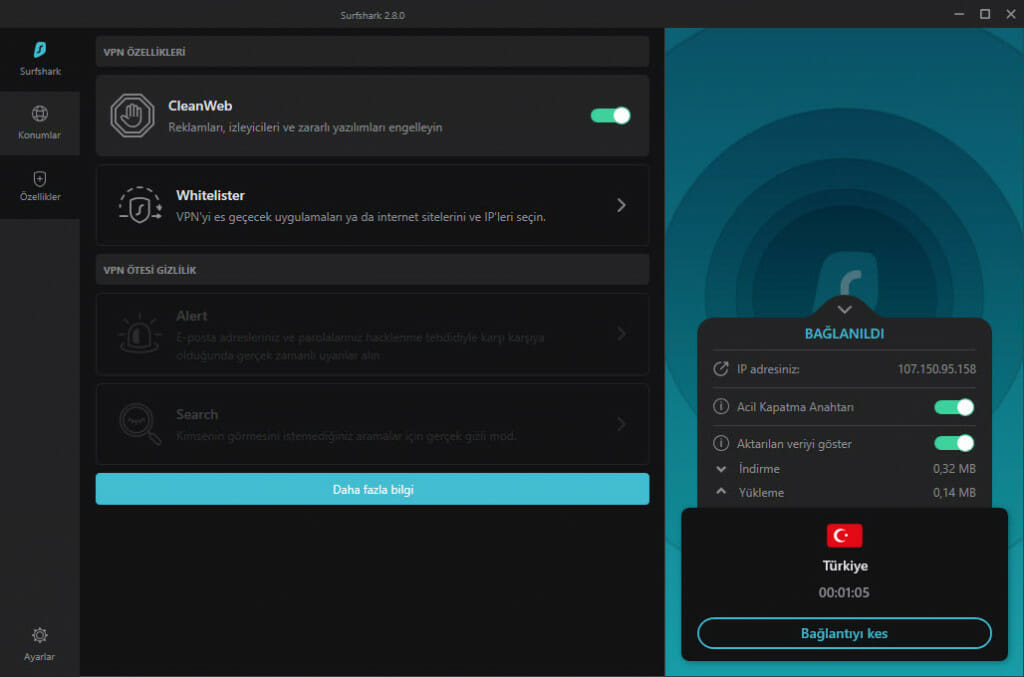This screenshot has height=677, width=1024.
Task: Open the Özellikler features tab
Action: coord(40,187)
